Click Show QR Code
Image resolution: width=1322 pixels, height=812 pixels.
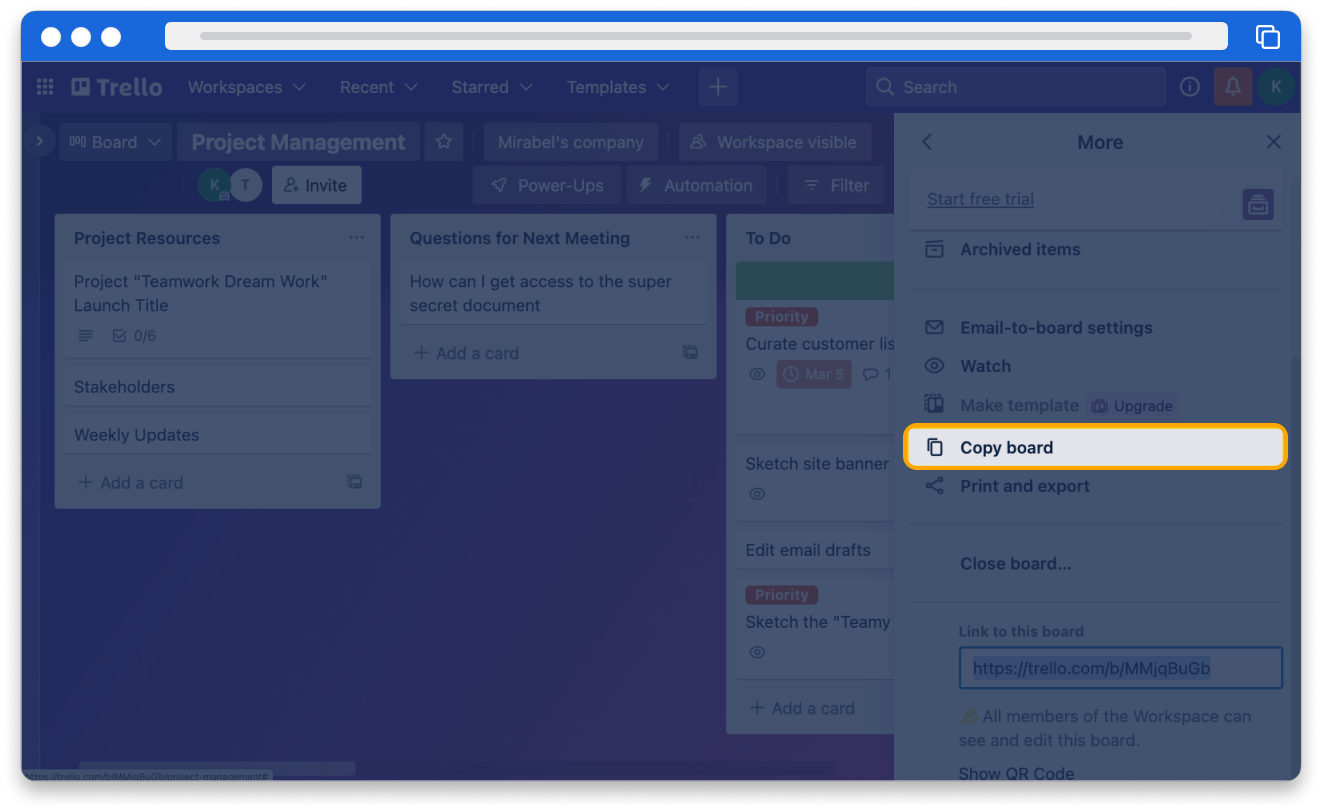[1016, 773]
